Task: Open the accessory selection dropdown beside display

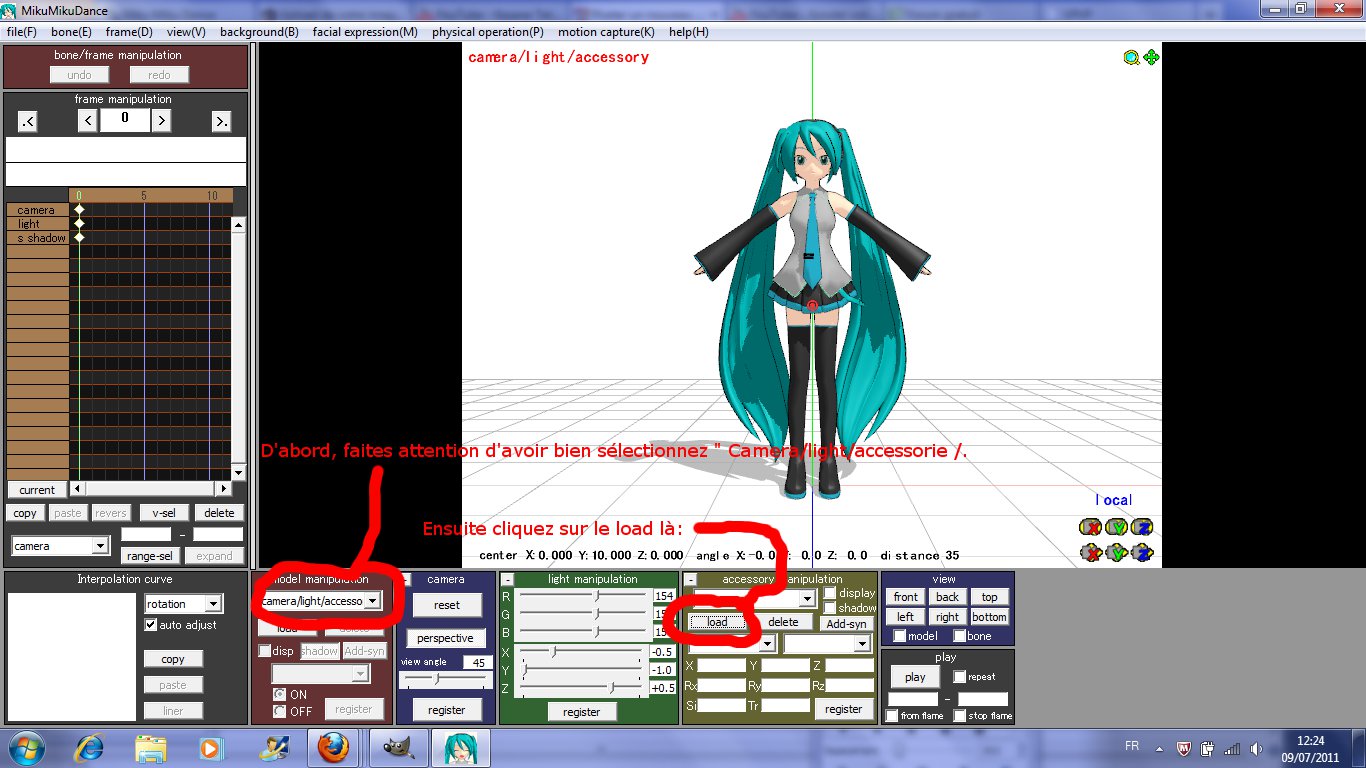Action: [x=808, y=598]
